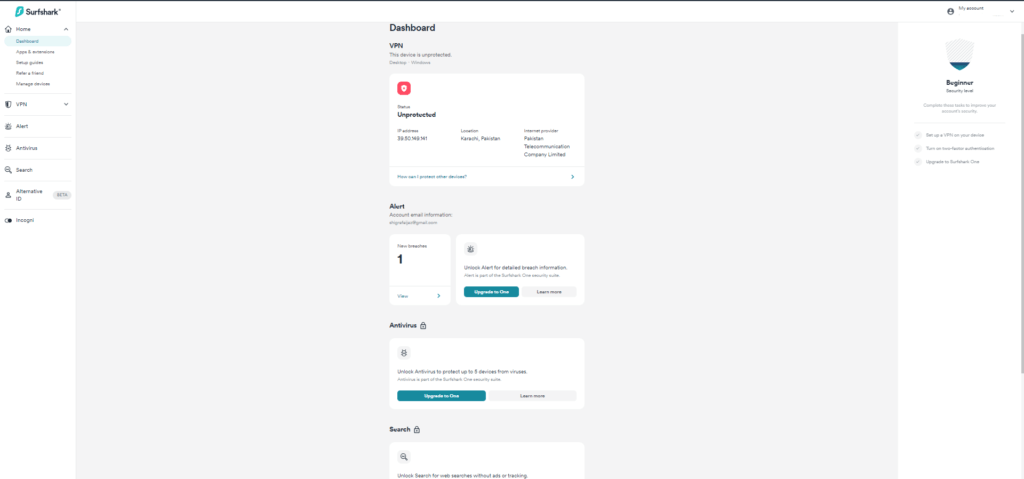Check 'Upgrade to Surfshark One' task
The height and width of the screenshot is (479, 1024).
918,161
